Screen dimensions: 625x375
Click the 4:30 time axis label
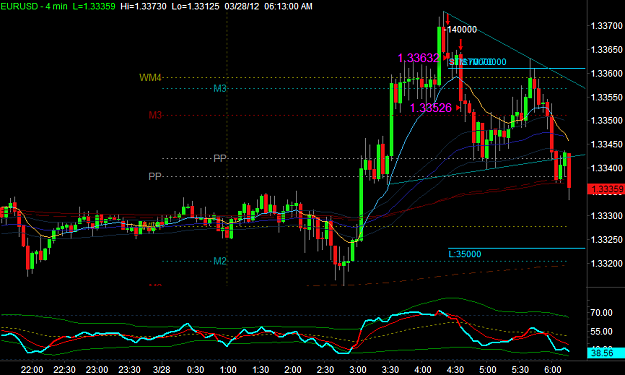point(455,370)
